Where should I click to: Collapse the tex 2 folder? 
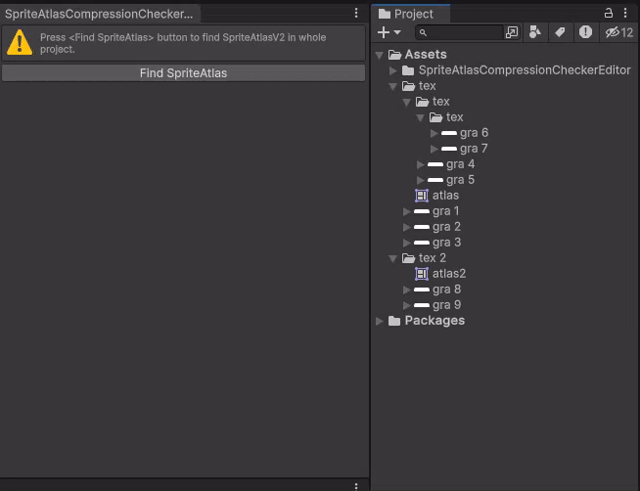point(393,258)
